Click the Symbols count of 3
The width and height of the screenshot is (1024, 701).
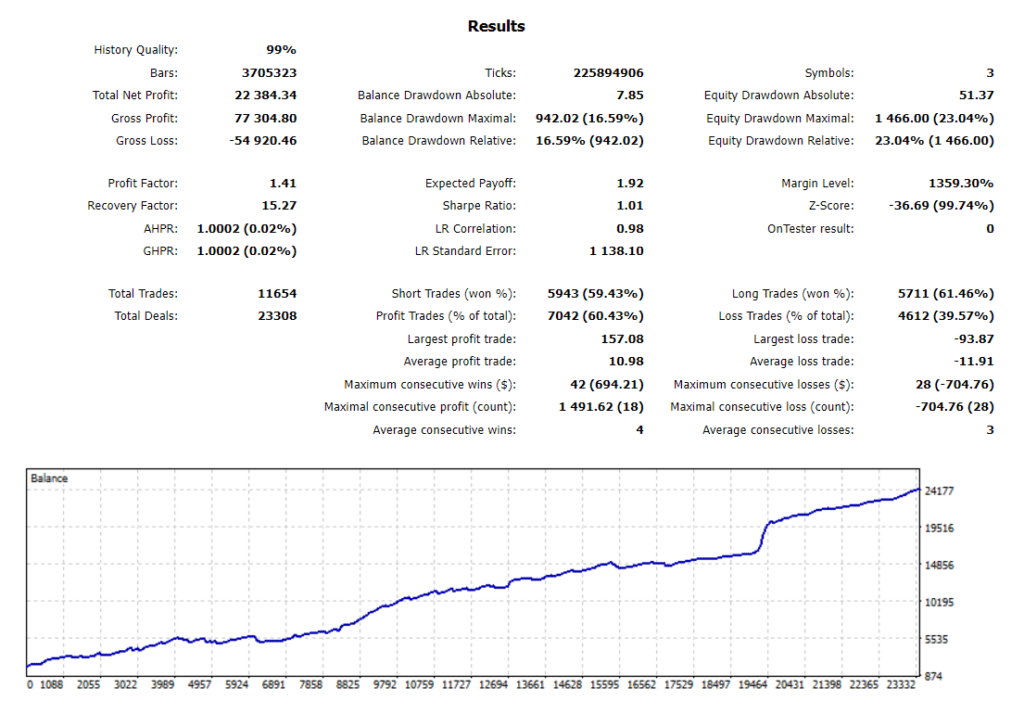[988, 72]
